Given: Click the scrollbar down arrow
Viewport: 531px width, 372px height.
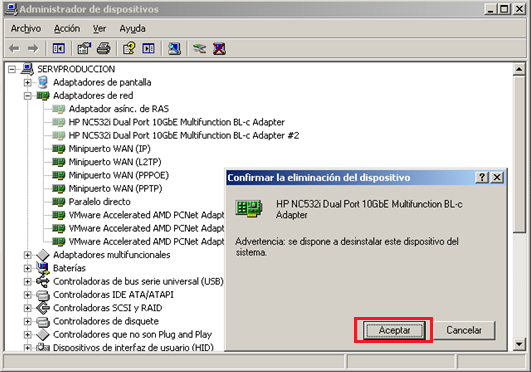Looking at the screenshot, I should point(519,344).
